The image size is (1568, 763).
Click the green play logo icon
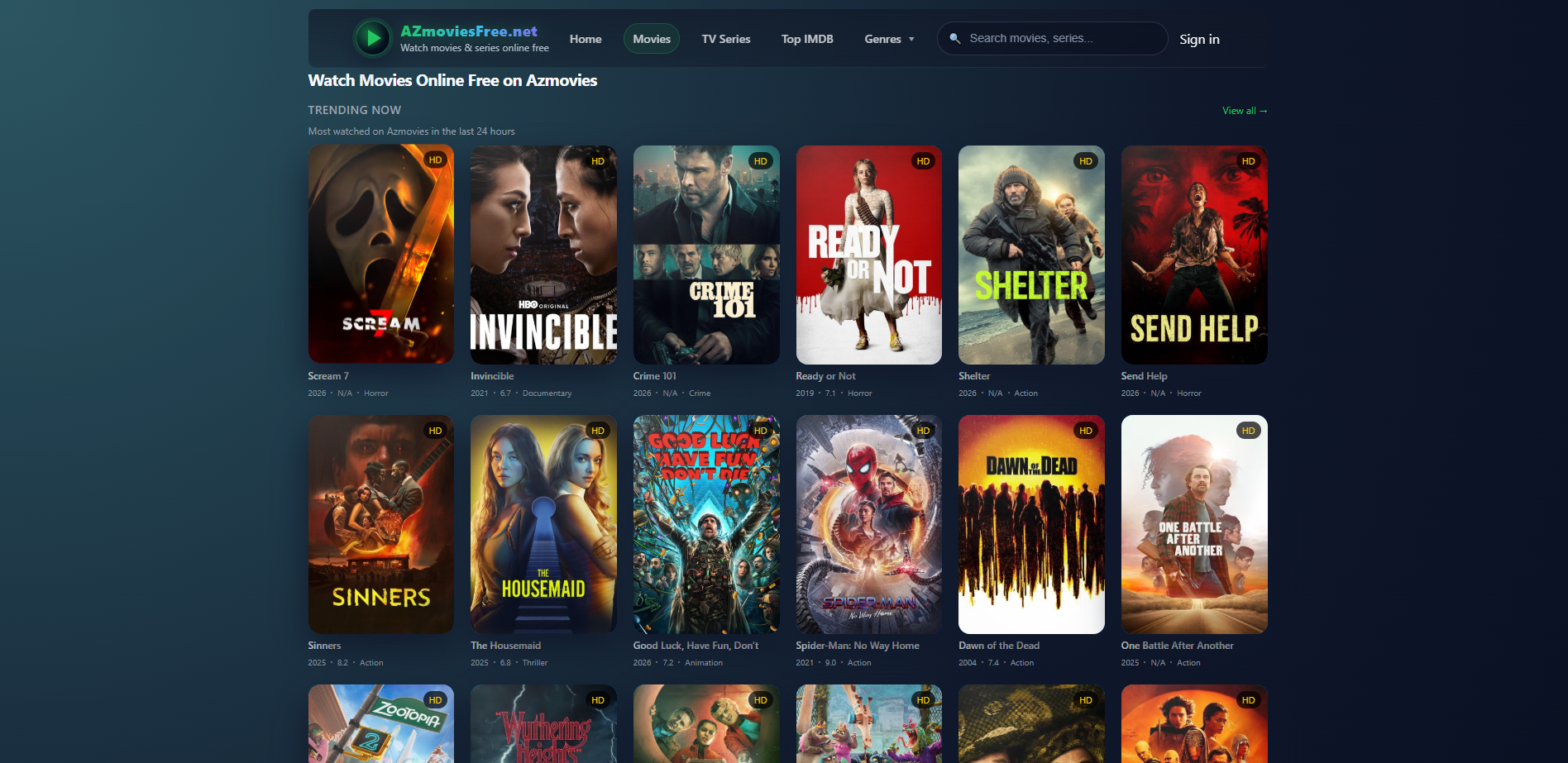[x=373, y=38]
